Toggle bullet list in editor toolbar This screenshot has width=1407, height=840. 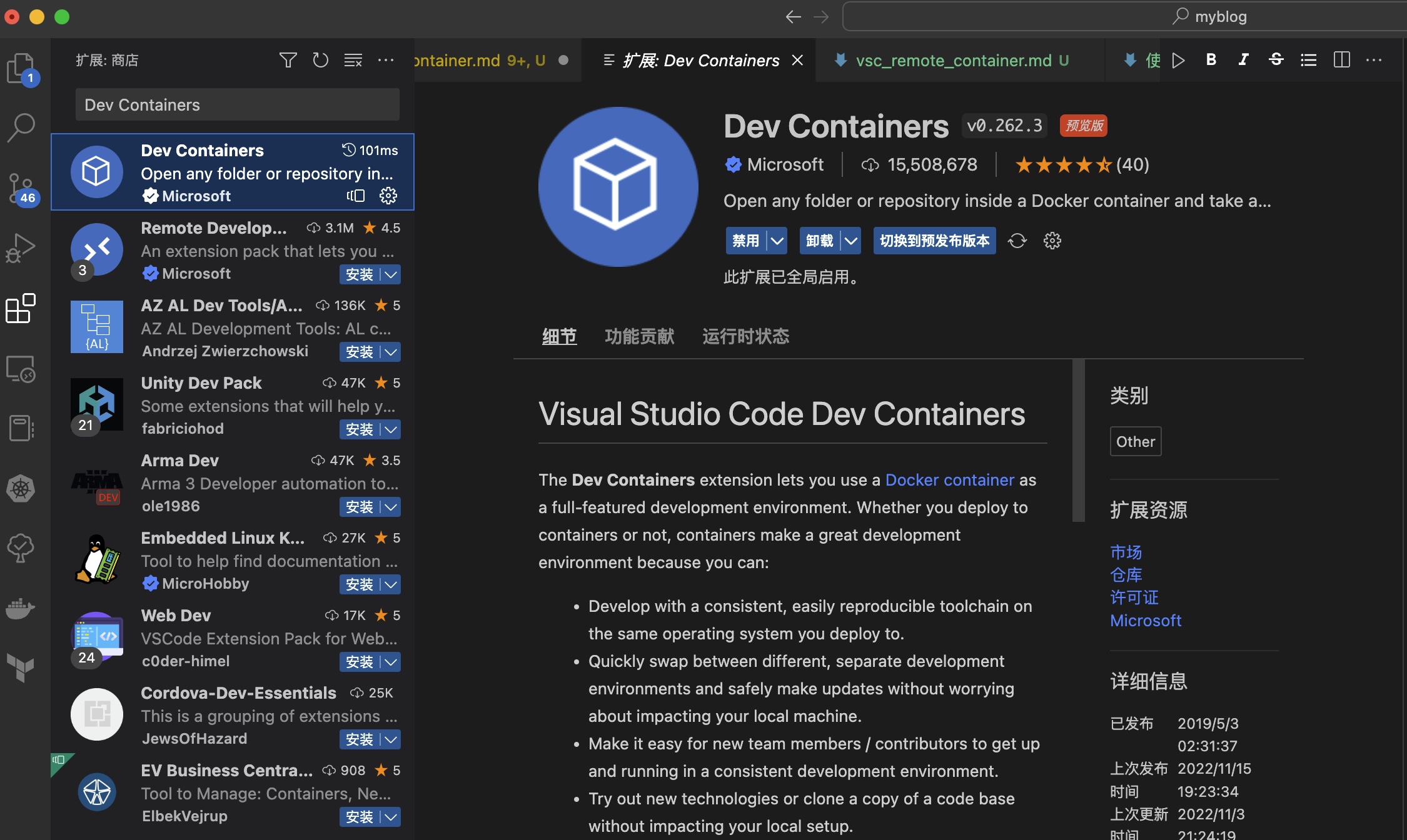(1309, 60)
